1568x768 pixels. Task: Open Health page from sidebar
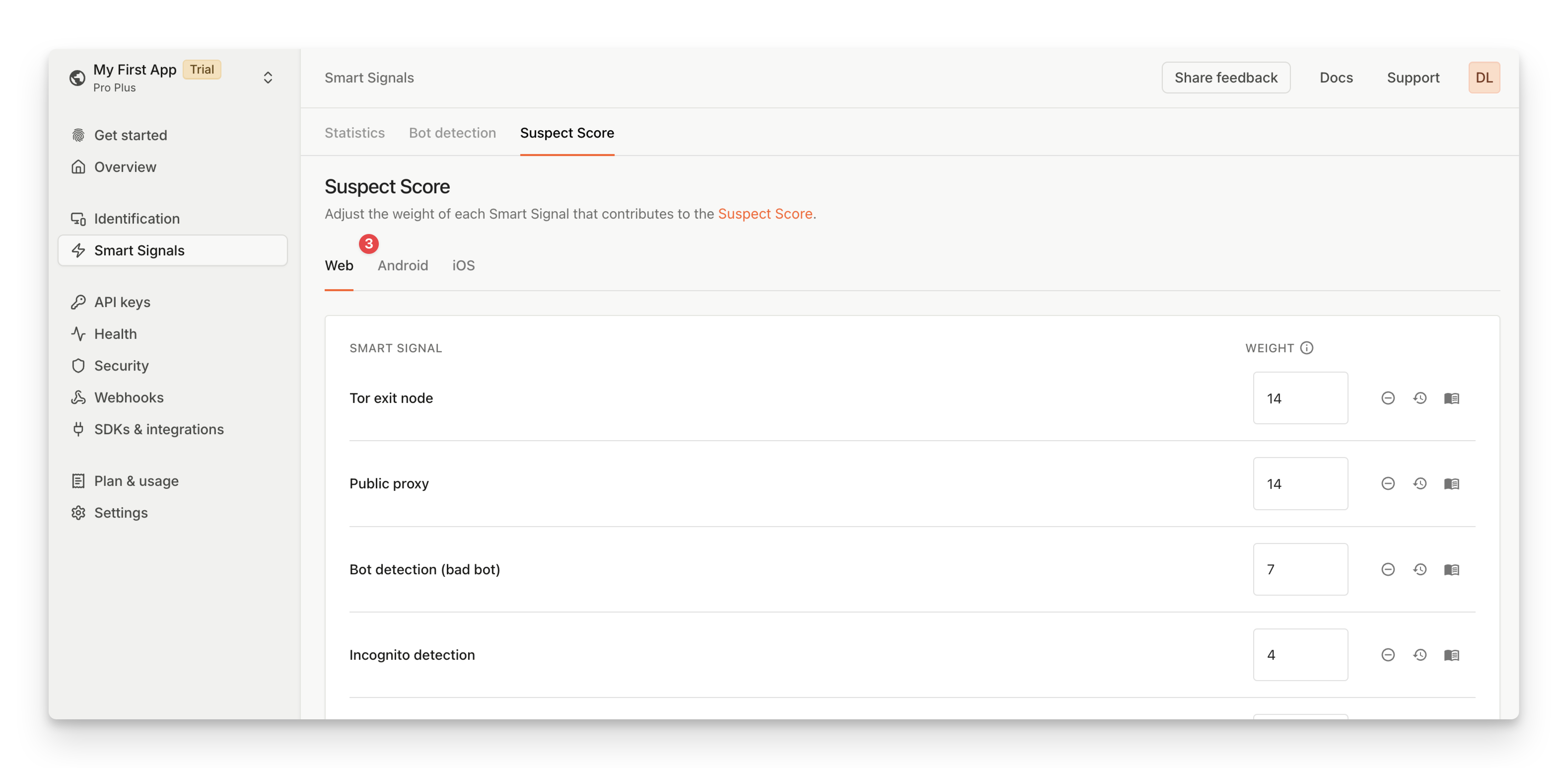115,334
